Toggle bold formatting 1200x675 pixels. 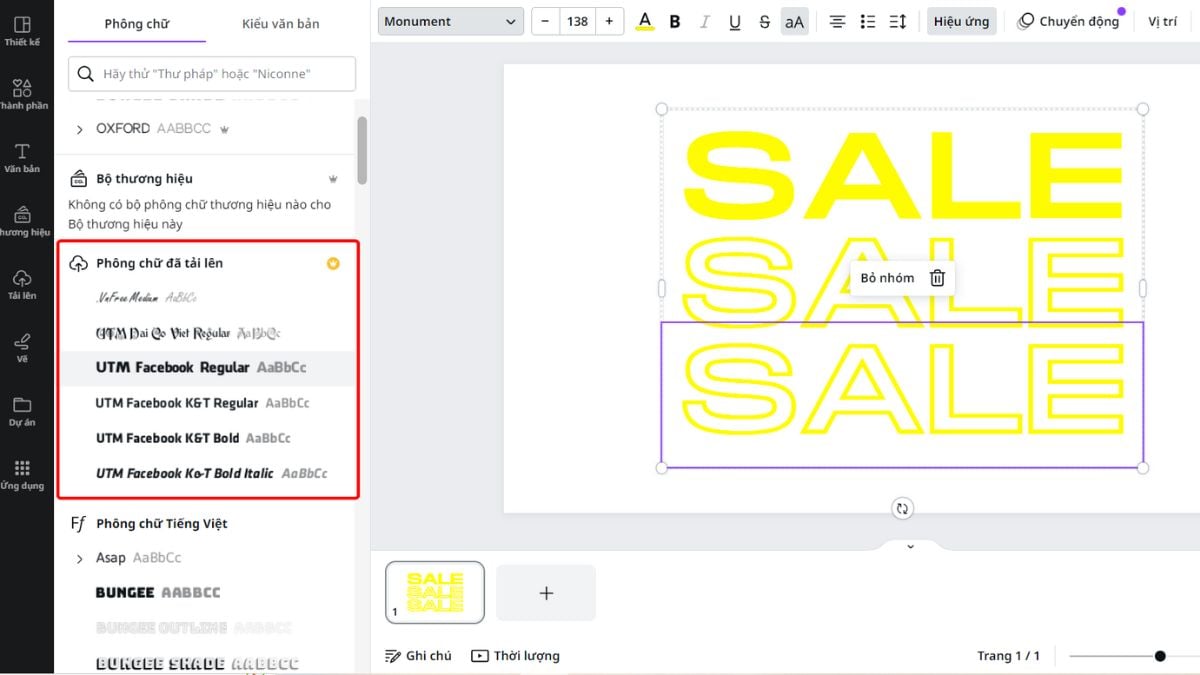675,21
